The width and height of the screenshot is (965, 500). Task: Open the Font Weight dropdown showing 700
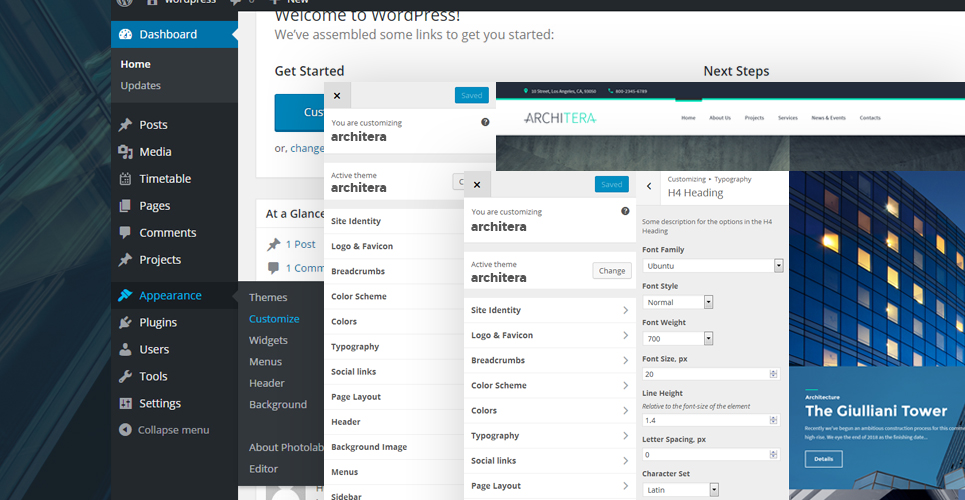678,339
